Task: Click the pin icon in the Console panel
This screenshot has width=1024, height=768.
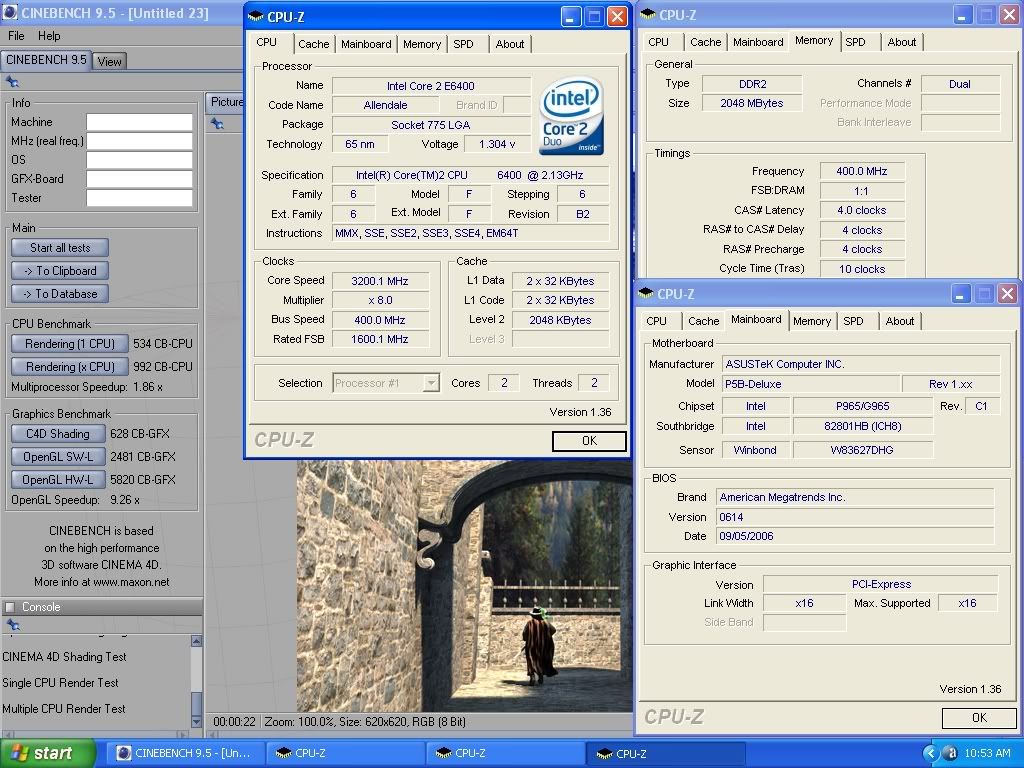Action: [12, 625]
